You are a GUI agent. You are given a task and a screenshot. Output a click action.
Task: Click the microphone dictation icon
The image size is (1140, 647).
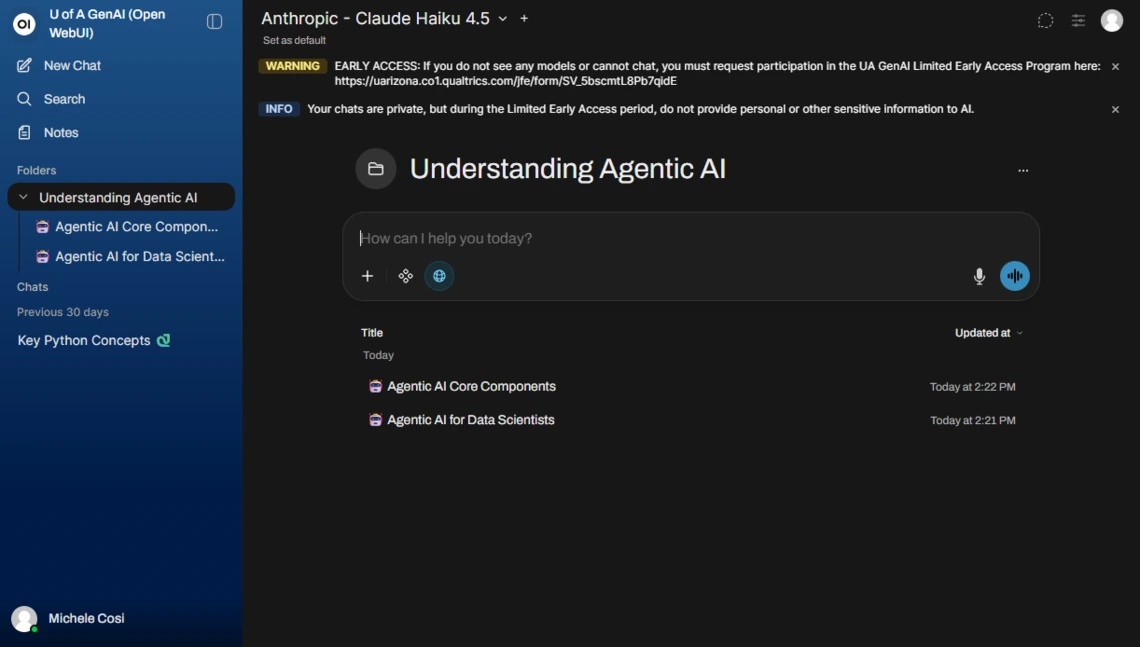(x=979, y=277)
